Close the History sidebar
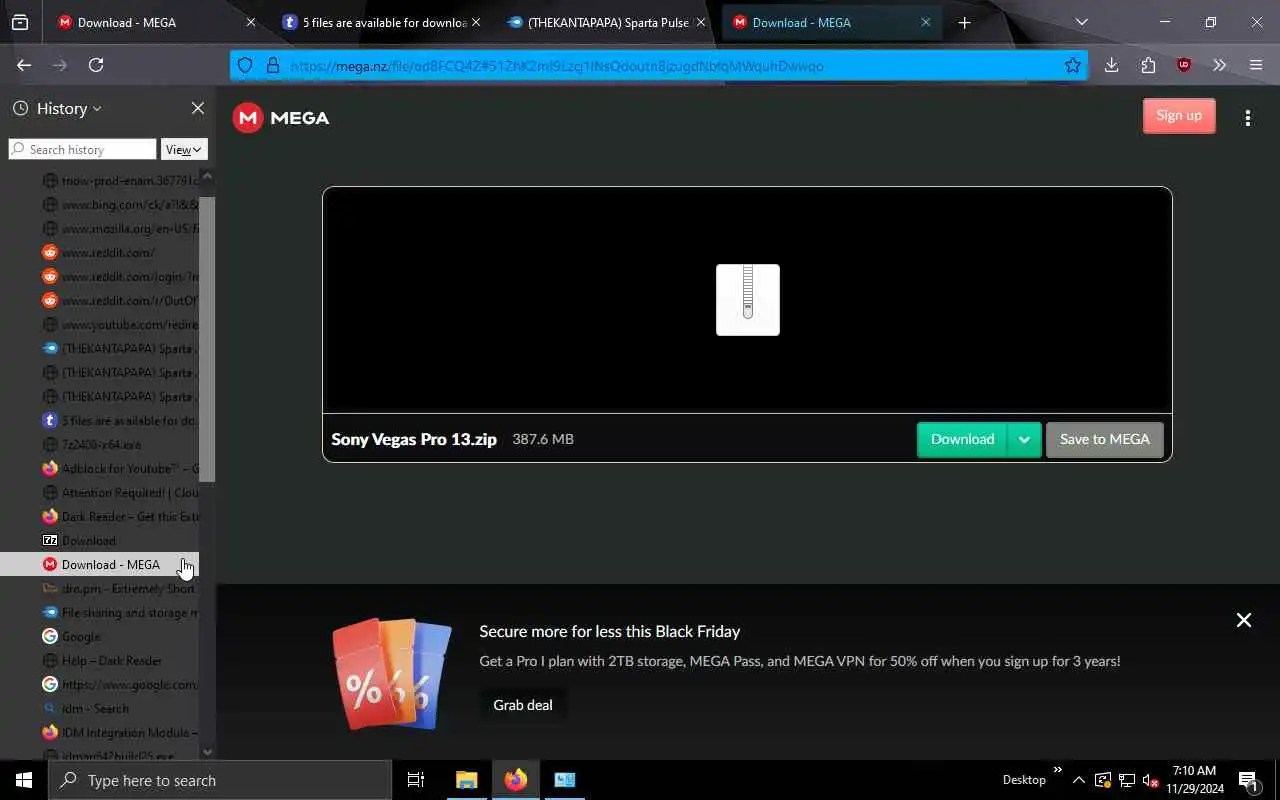Viewport: 1280px width, 800px height. (198, 108)
